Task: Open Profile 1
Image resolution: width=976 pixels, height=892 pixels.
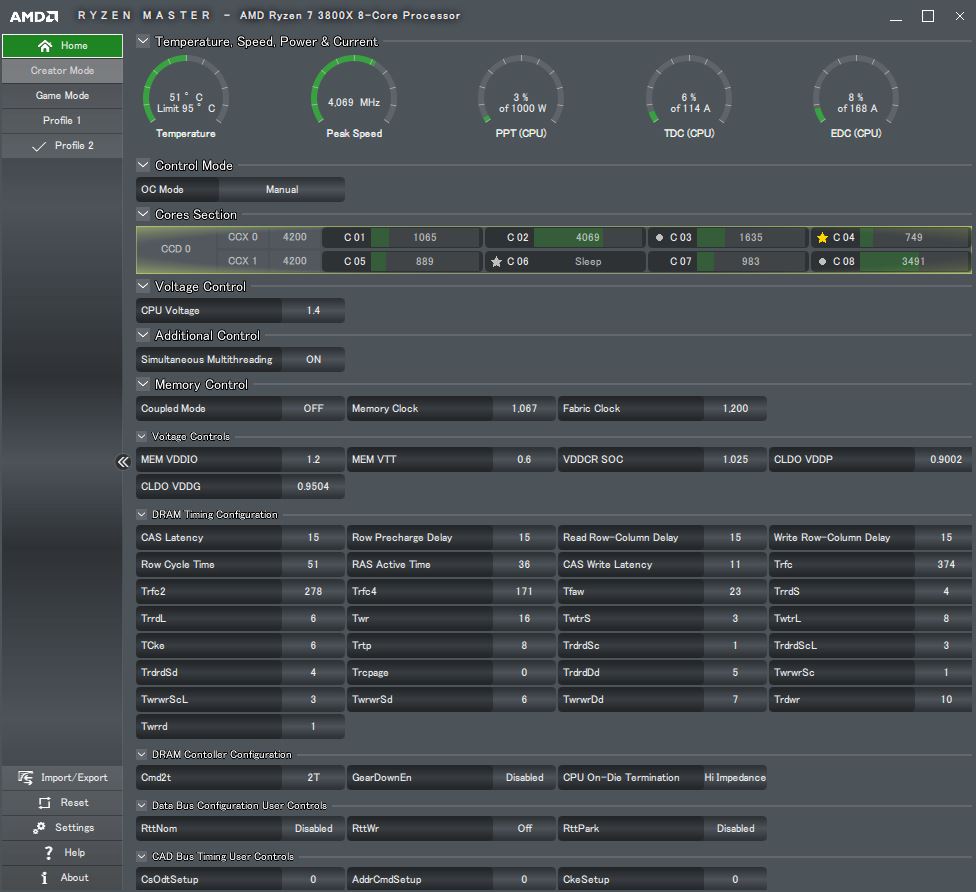Action: pyautogui.click(x=62, y=121)
